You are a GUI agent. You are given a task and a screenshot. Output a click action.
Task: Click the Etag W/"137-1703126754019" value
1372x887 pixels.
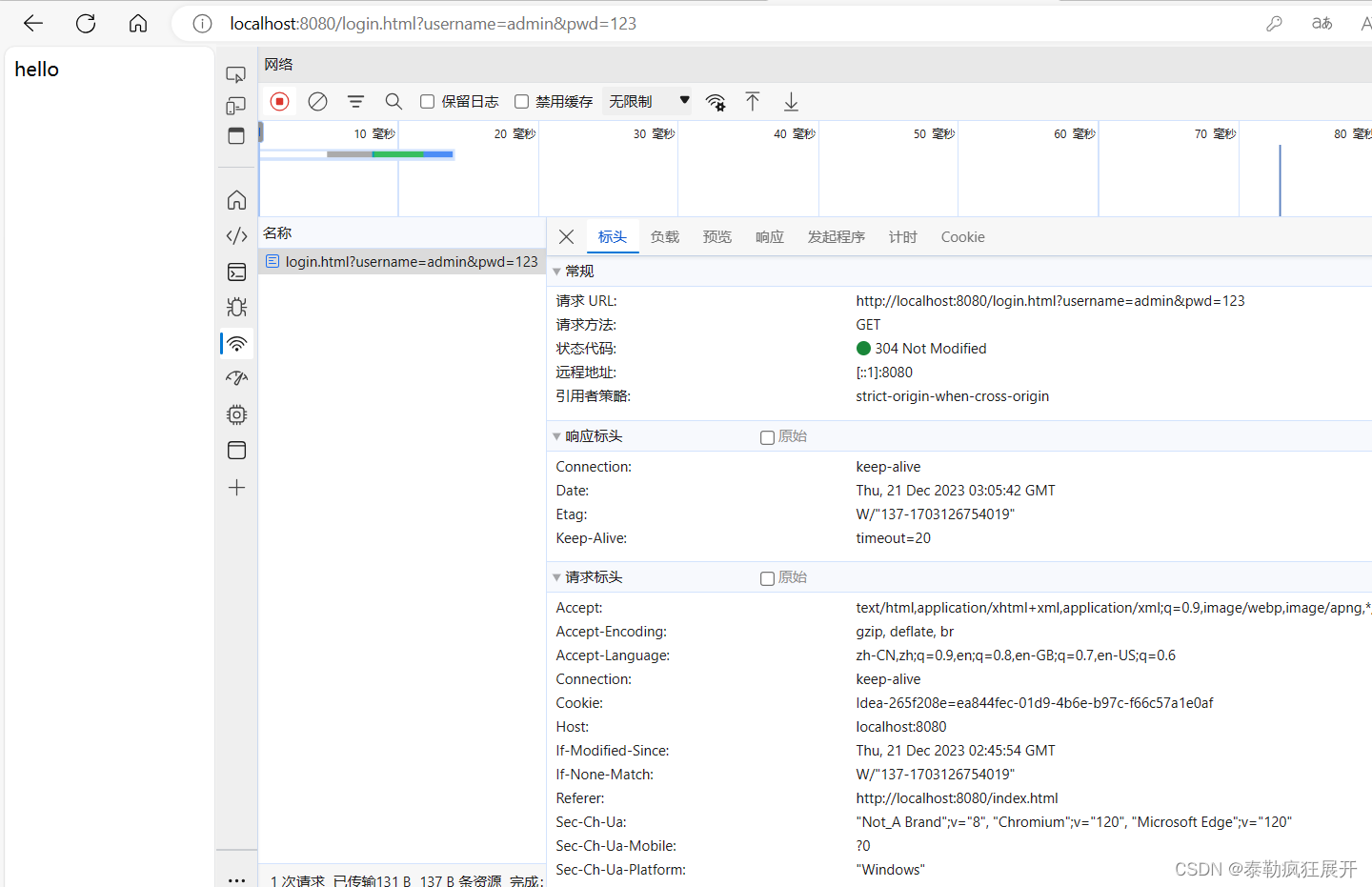[935, 514]
